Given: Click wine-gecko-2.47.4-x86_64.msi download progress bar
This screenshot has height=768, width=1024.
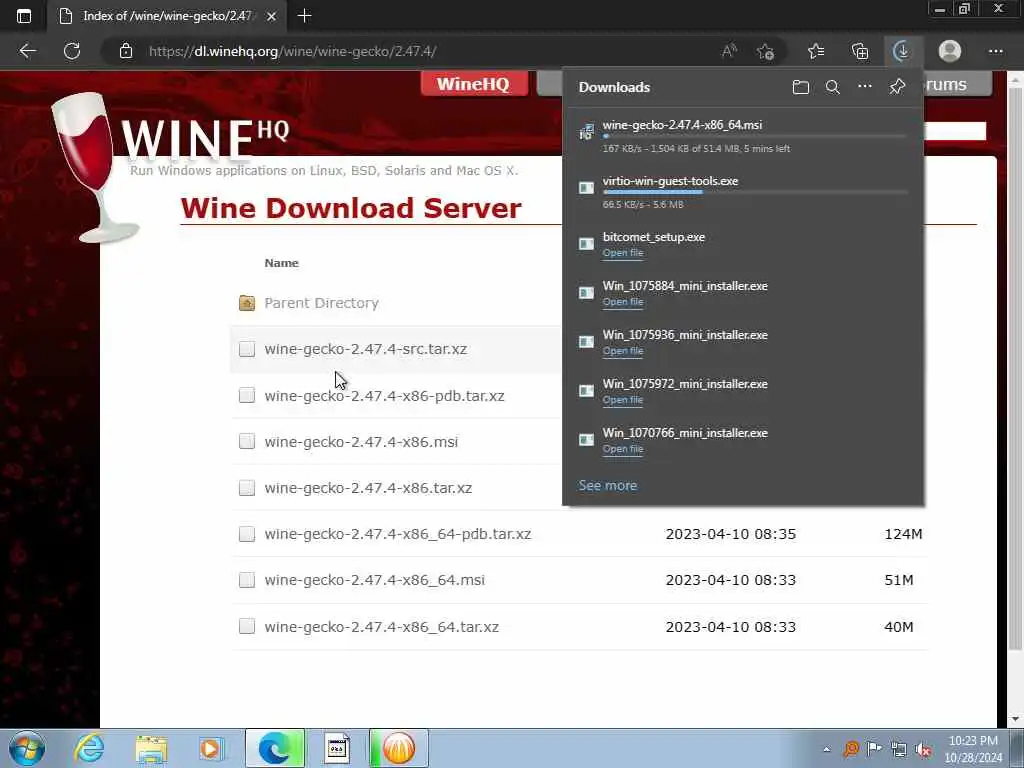Looking at the screenshot, I should coord(754,136).
